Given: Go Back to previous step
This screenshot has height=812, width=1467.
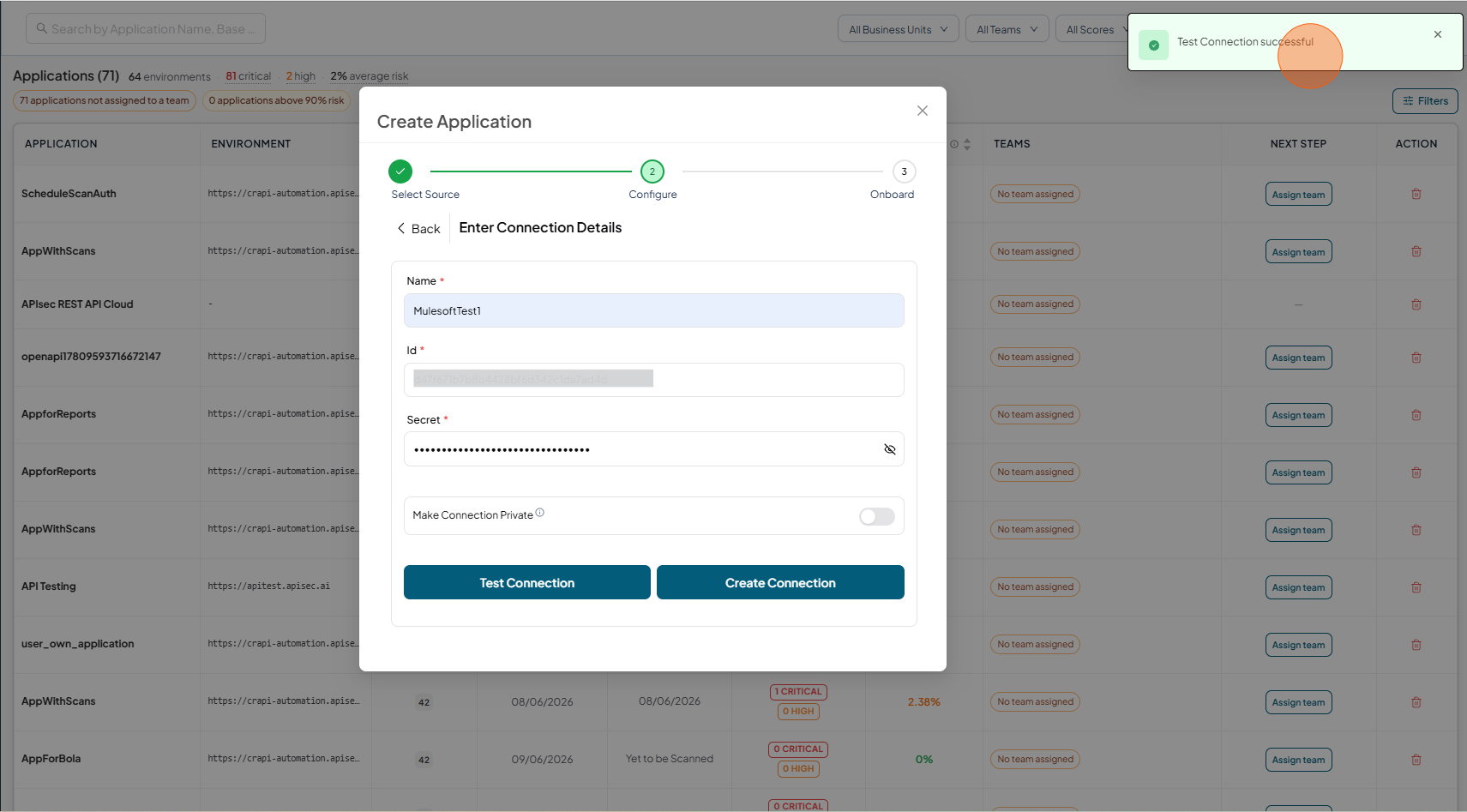Looking at the screenshot, I should (418, 228).
